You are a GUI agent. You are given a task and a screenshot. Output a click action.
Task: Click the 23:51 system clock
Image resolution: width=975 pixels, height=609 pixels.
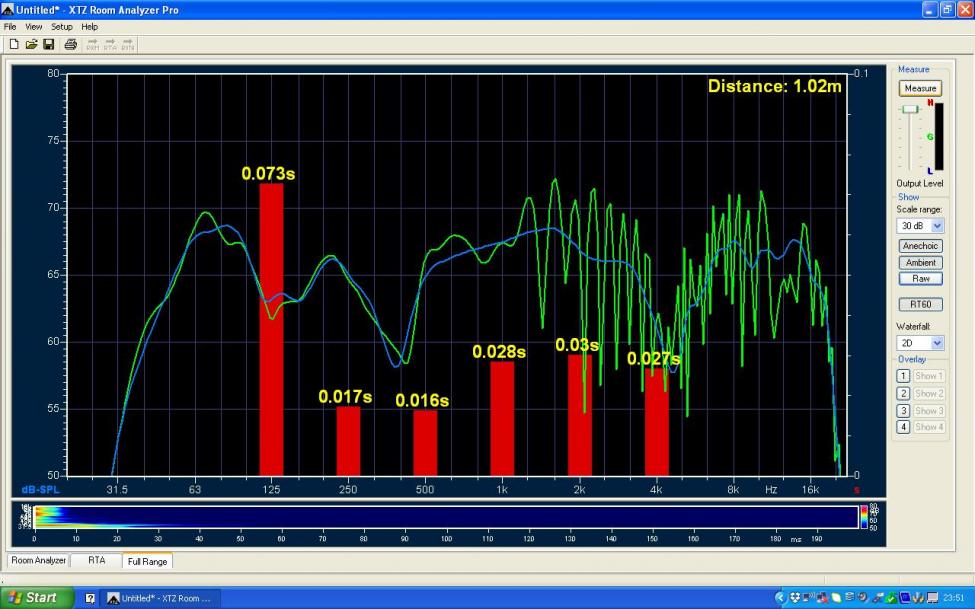tap(953, 598)
